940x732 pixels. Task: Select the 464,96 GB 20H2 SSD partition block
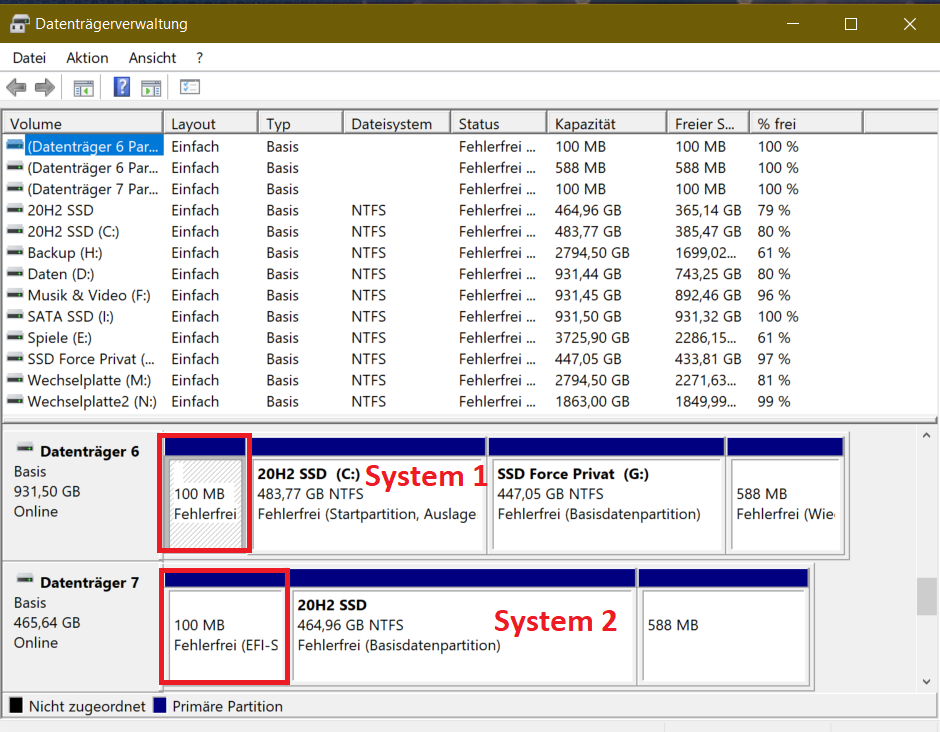point(463,626)
